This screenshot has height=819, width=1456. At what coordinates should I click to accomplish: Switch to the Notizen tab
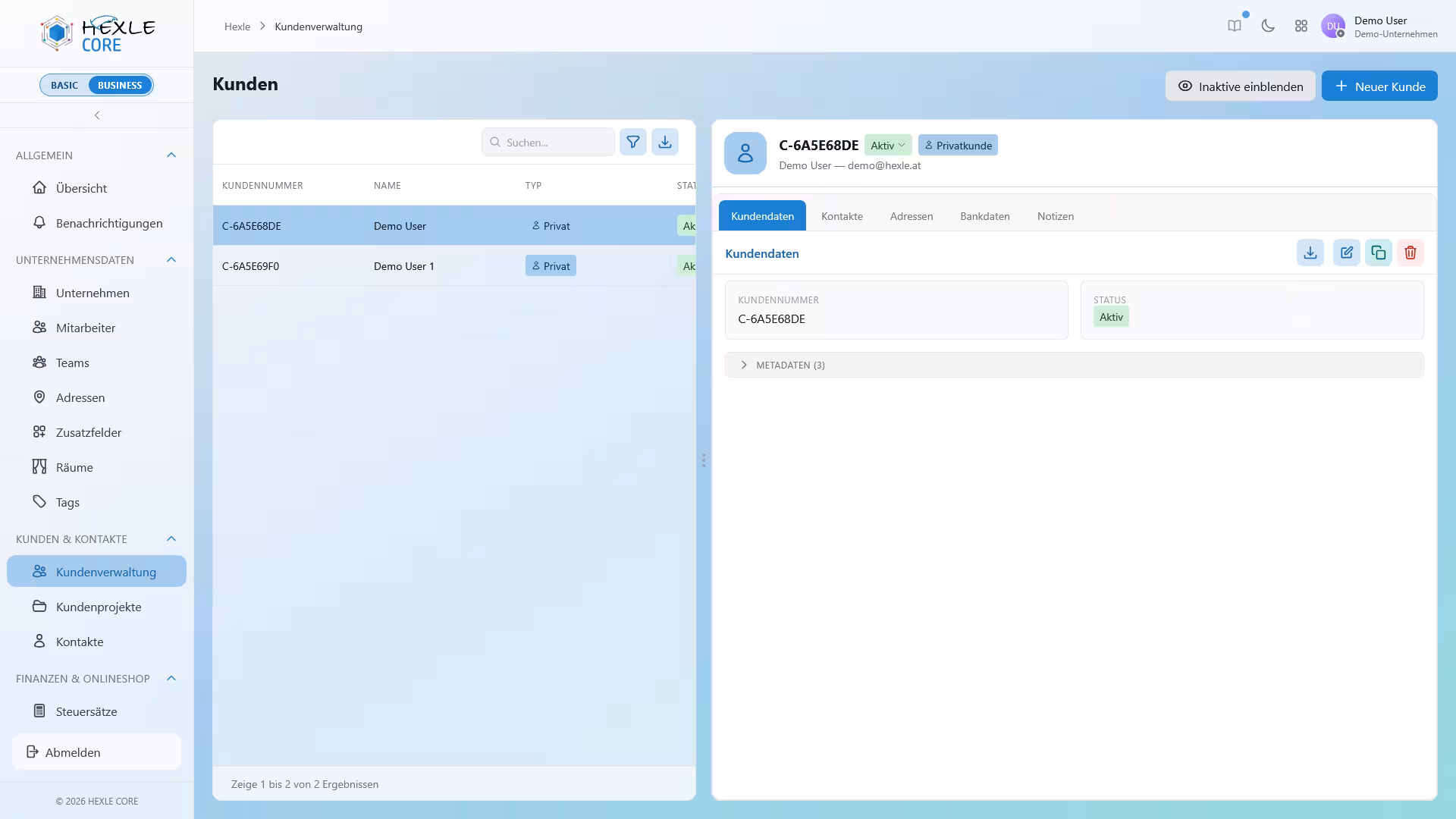[x=1056, y=216]
